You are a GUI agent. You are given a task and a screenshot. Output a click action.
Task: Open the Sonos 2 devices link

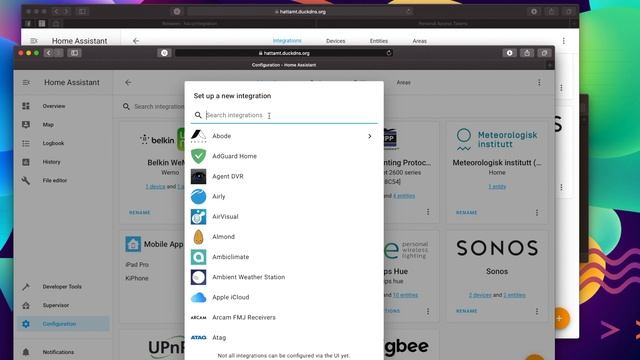(480, 295)
